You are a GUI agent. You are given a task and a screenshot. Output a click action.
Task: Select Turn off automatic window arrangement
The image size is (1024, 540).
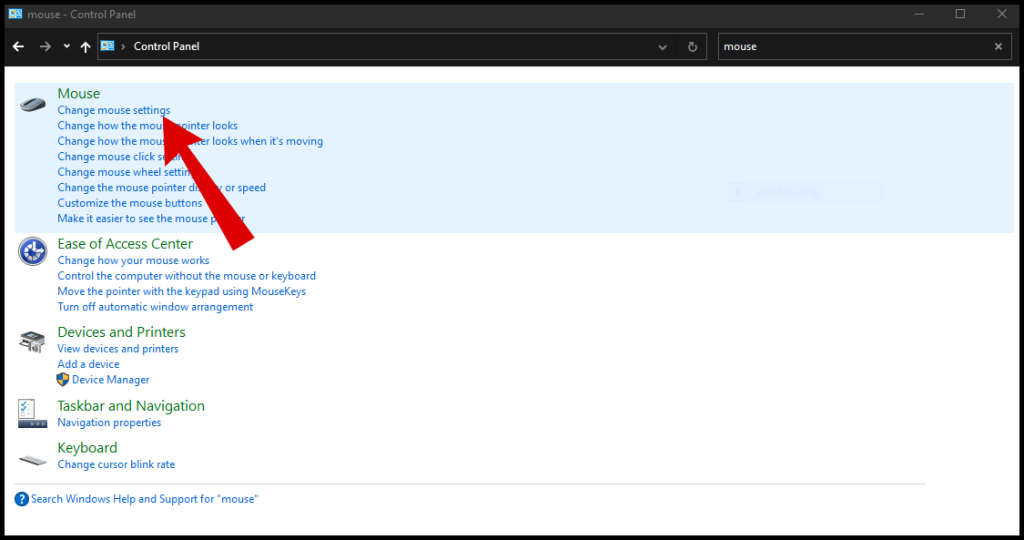click(155, 307)
